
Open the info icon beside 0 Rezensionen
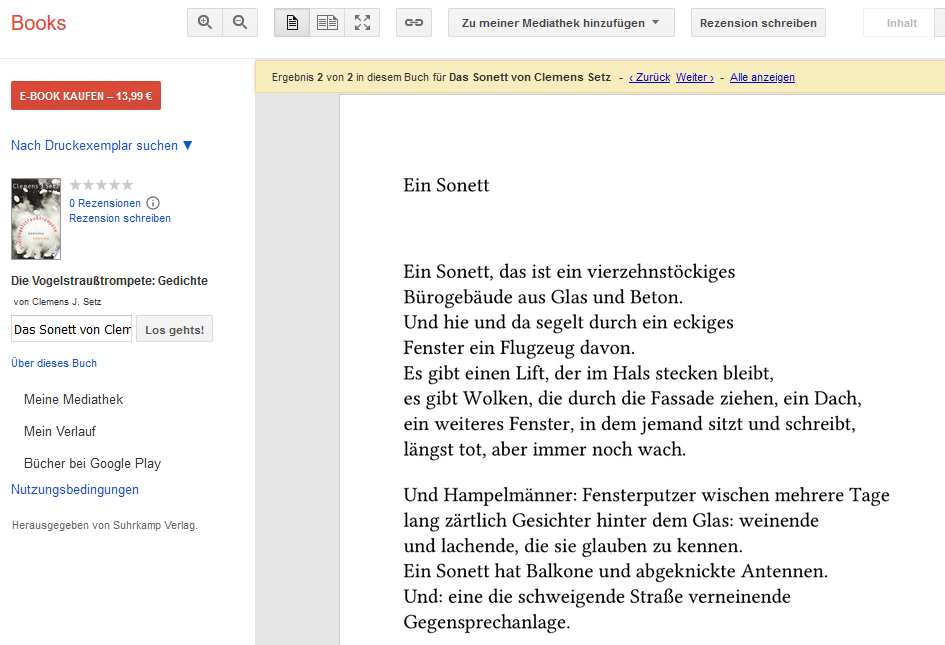click(x=153, y=203)
